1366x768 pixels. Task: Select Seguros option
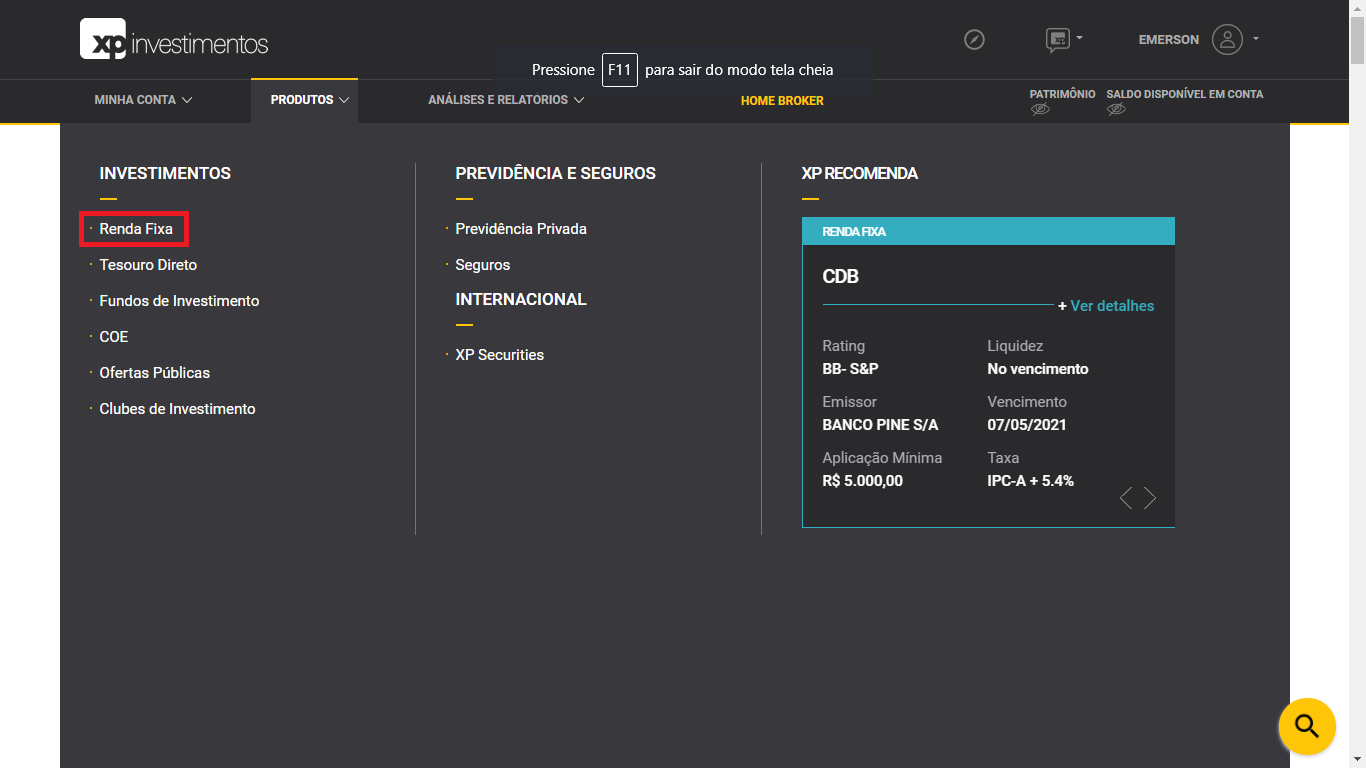(483, 265)
